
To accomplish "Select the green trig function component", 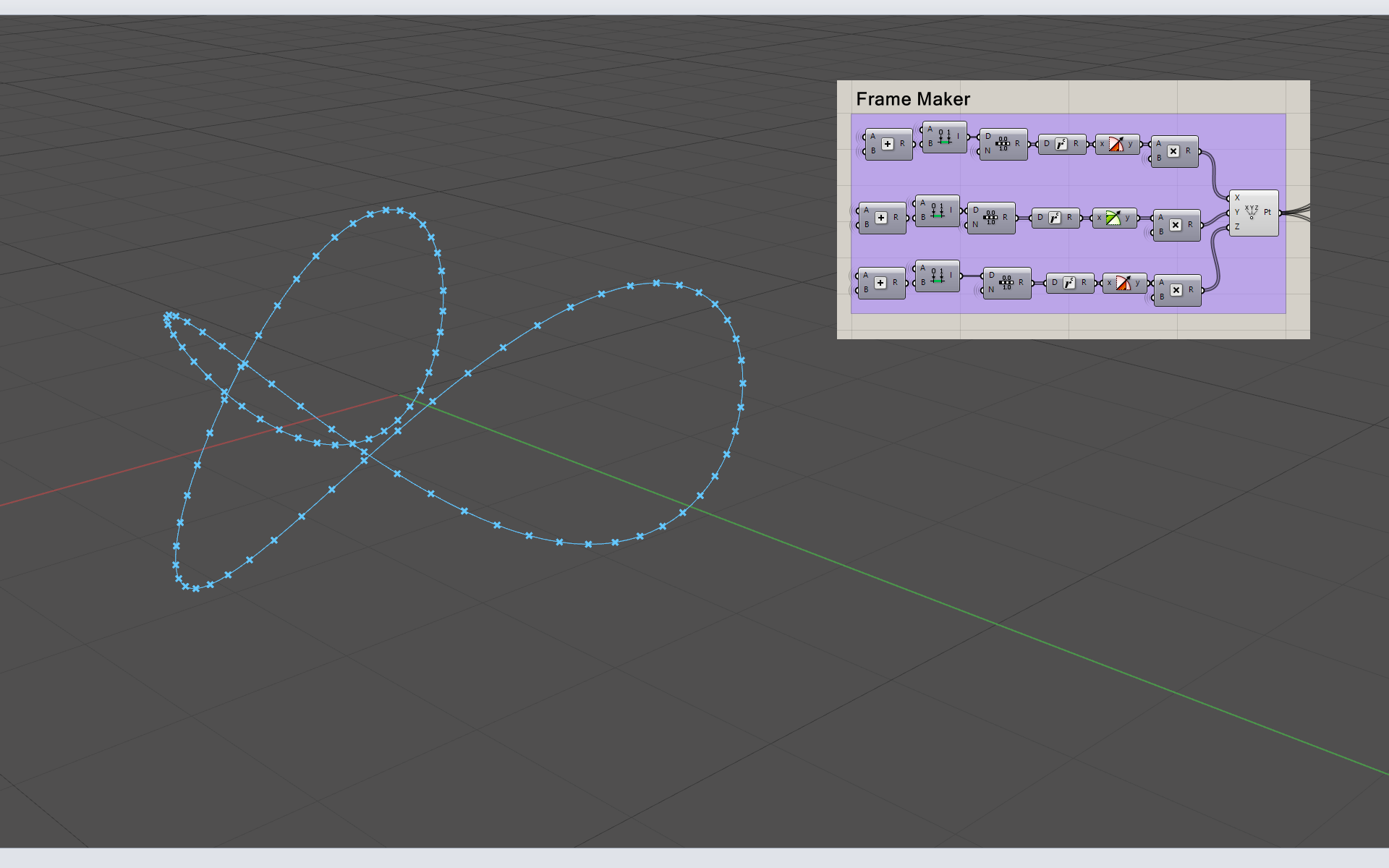I will [1115, 218].
